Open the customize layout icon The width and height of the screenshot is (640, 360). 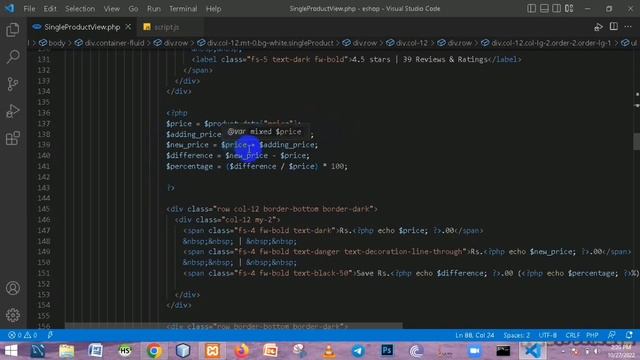click(569, 9)
